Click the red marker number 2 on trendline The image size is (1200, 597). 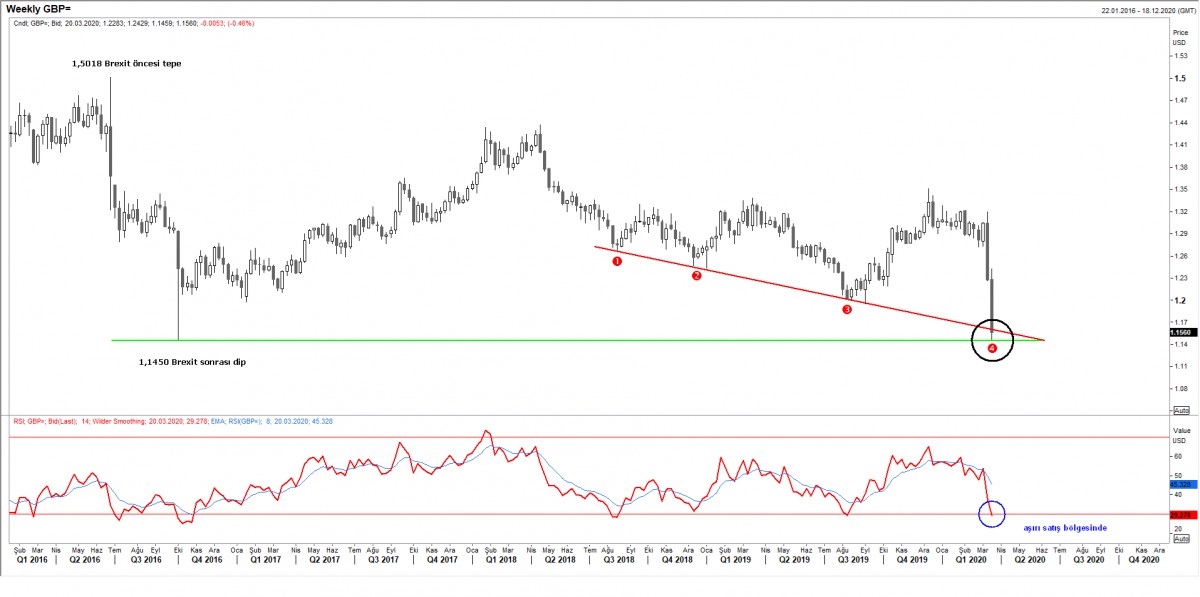[697, 275]
